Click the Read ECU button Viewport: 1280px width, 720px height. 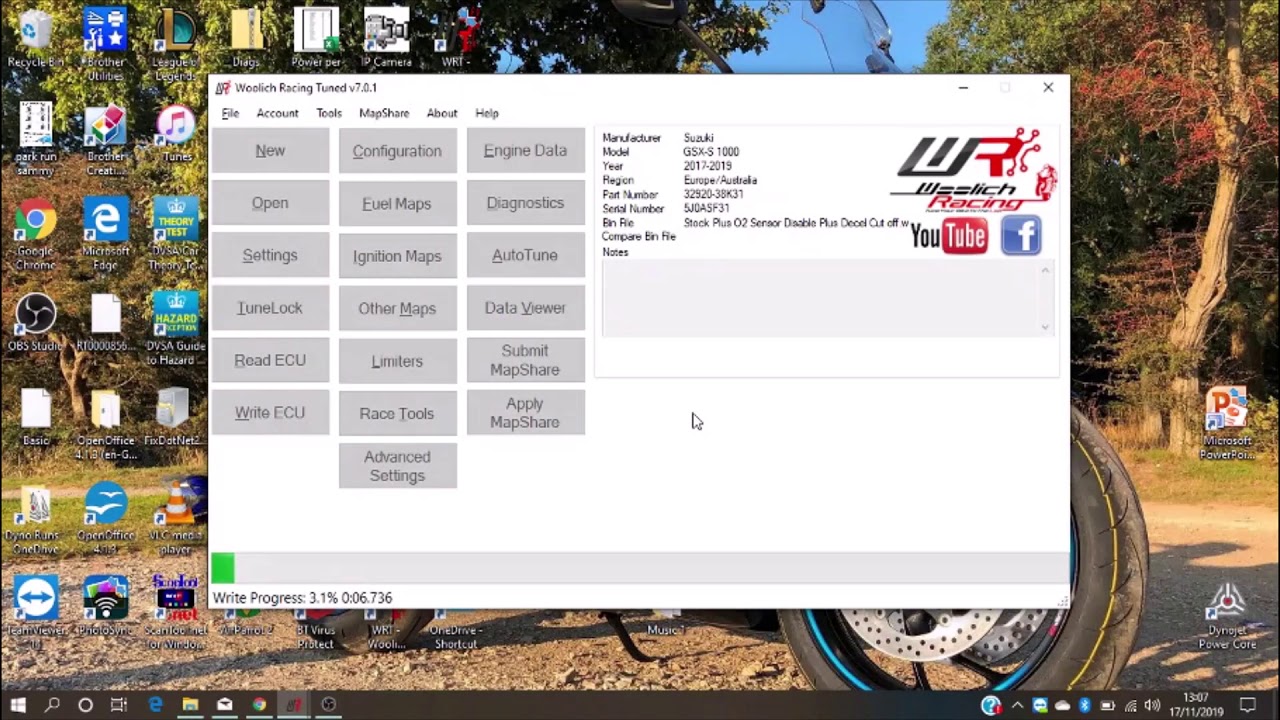pyautogui.click(x=270, y=360)
